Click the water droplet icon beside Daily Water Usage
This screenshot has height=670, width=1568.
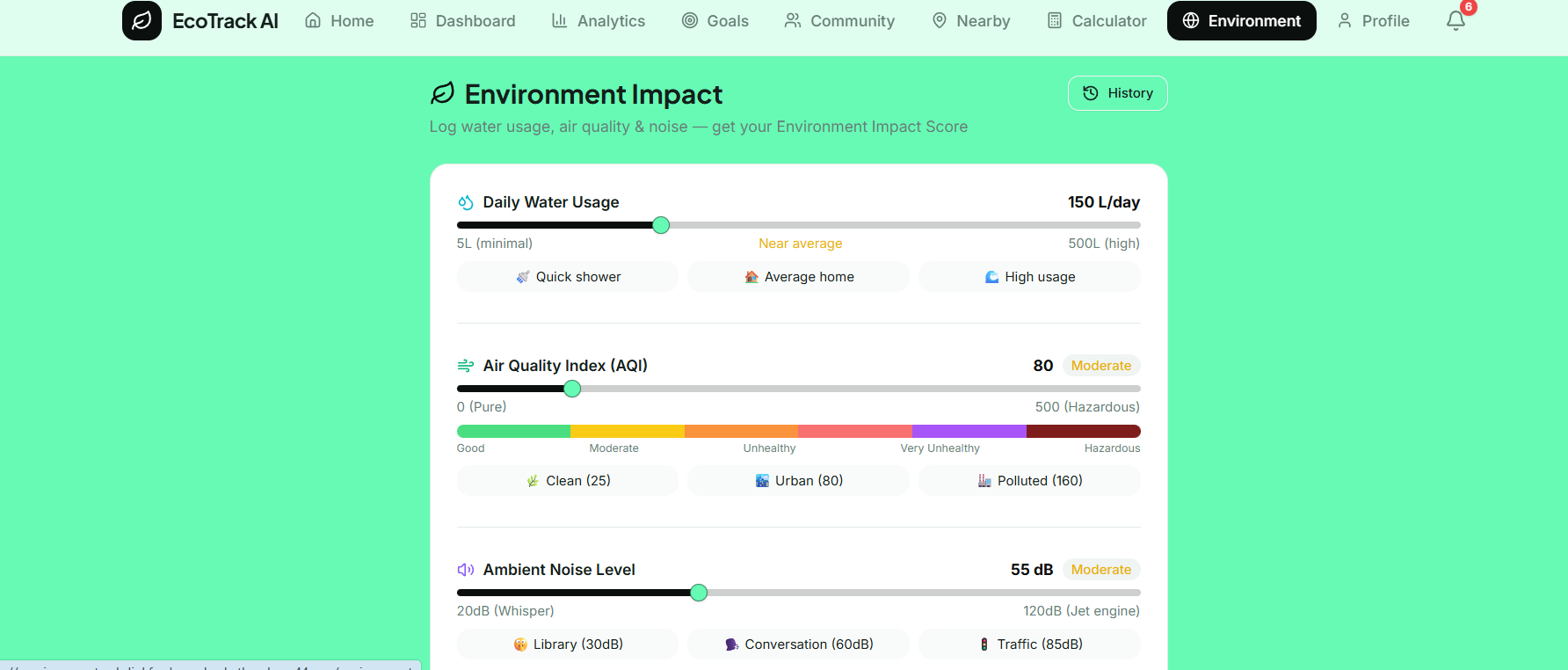coord(466,202)
